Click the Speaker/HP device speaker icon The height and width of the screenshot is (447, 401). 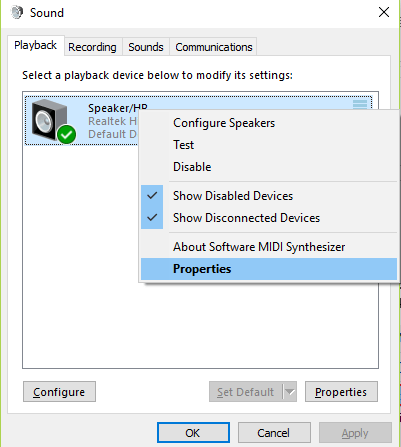[49, 120]
